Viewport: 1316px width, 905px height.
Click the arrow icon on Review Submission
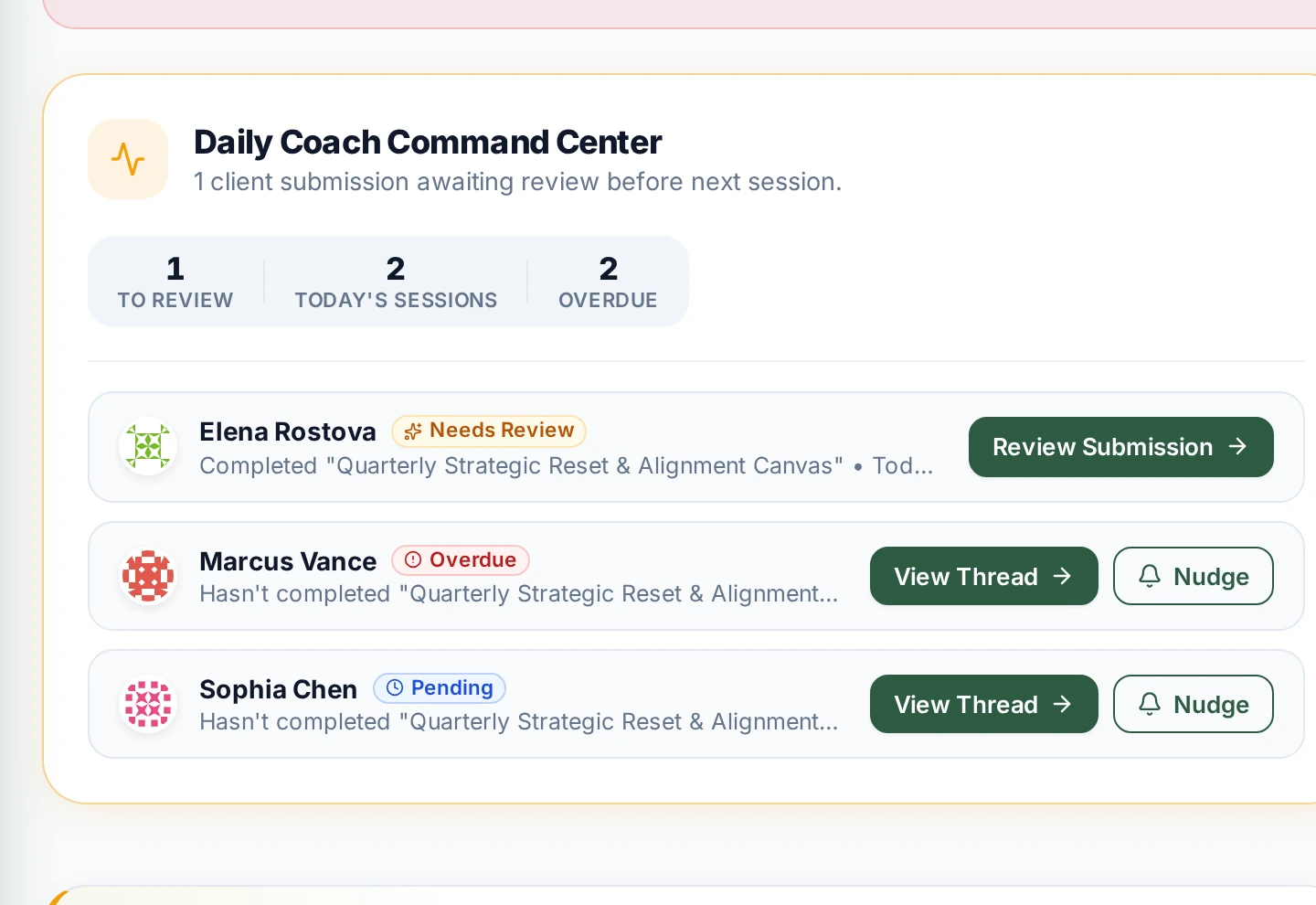1237,446
